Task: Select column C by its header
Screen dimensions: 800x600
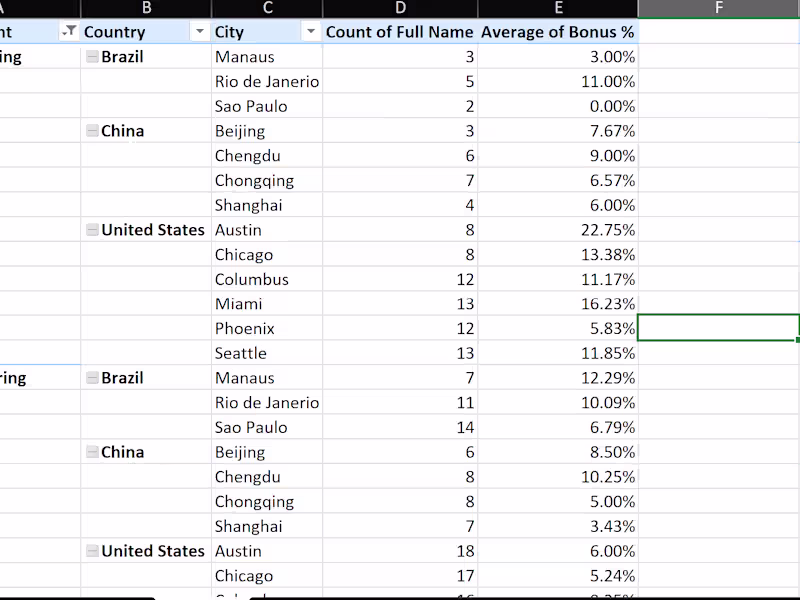Action: pos(267,8)
